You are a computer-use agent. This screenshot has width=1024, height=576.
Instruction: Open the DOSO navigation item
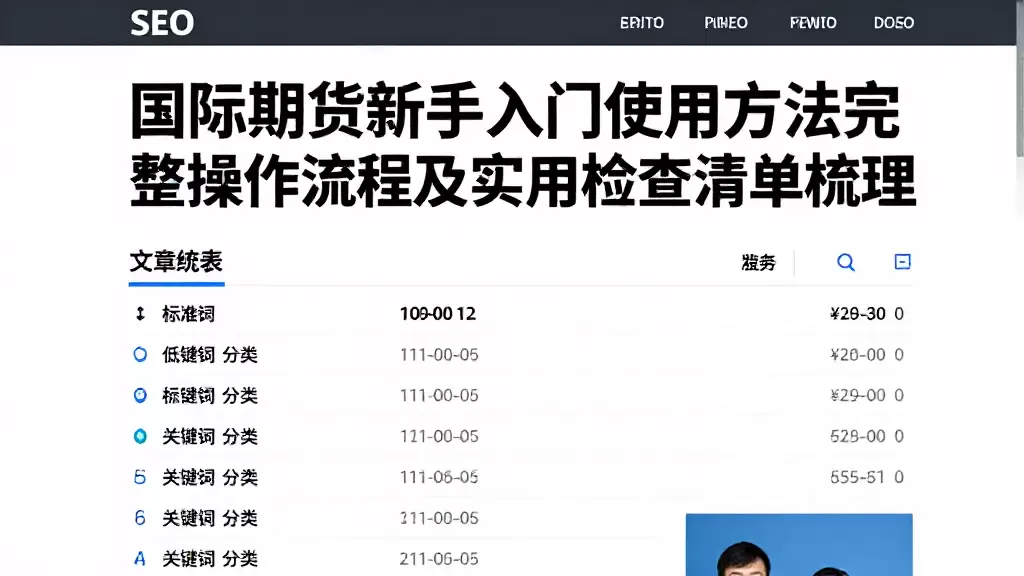(893, 23)
